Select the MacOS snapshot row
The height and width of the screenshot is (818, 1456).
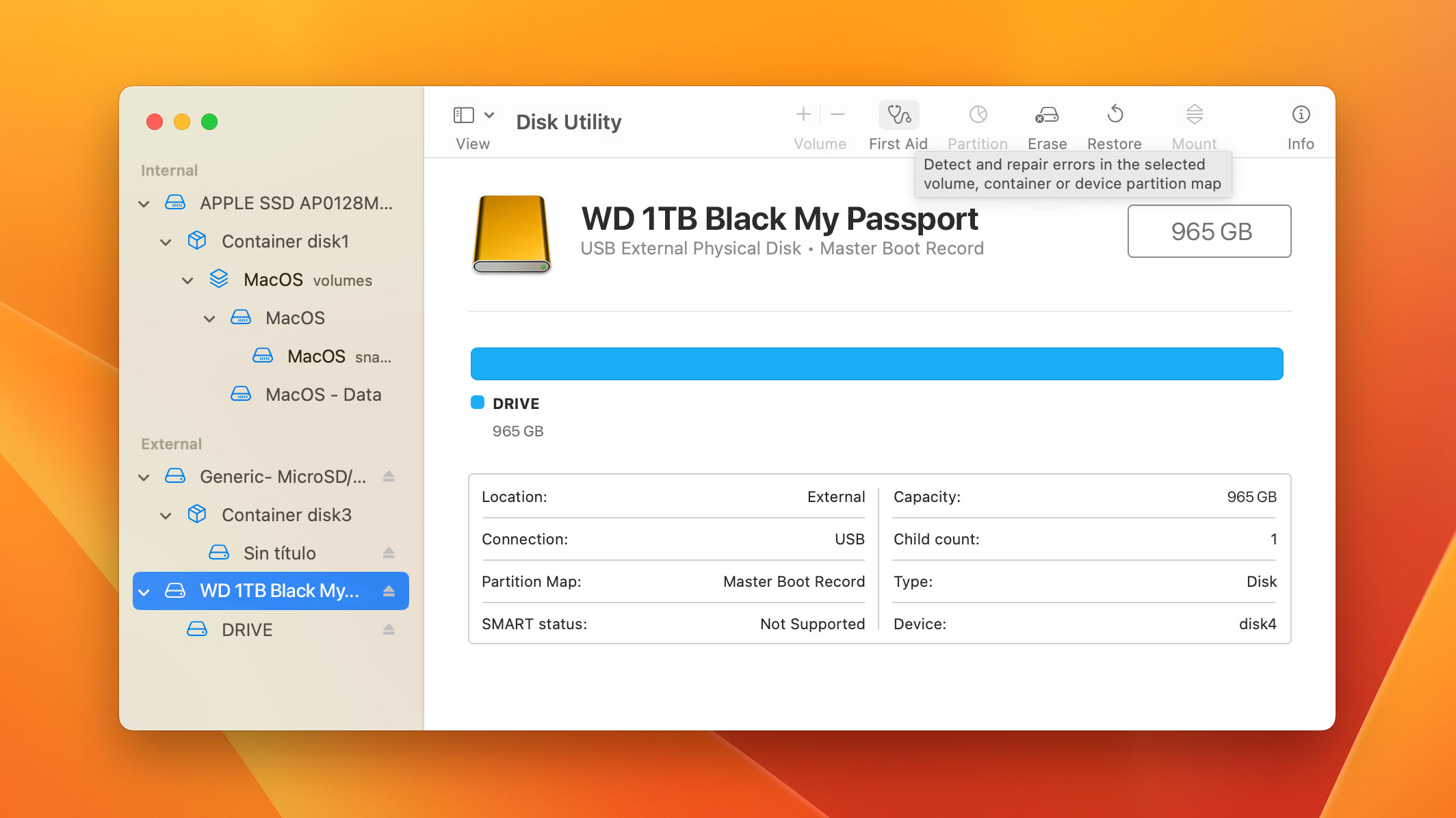(271, 356)
